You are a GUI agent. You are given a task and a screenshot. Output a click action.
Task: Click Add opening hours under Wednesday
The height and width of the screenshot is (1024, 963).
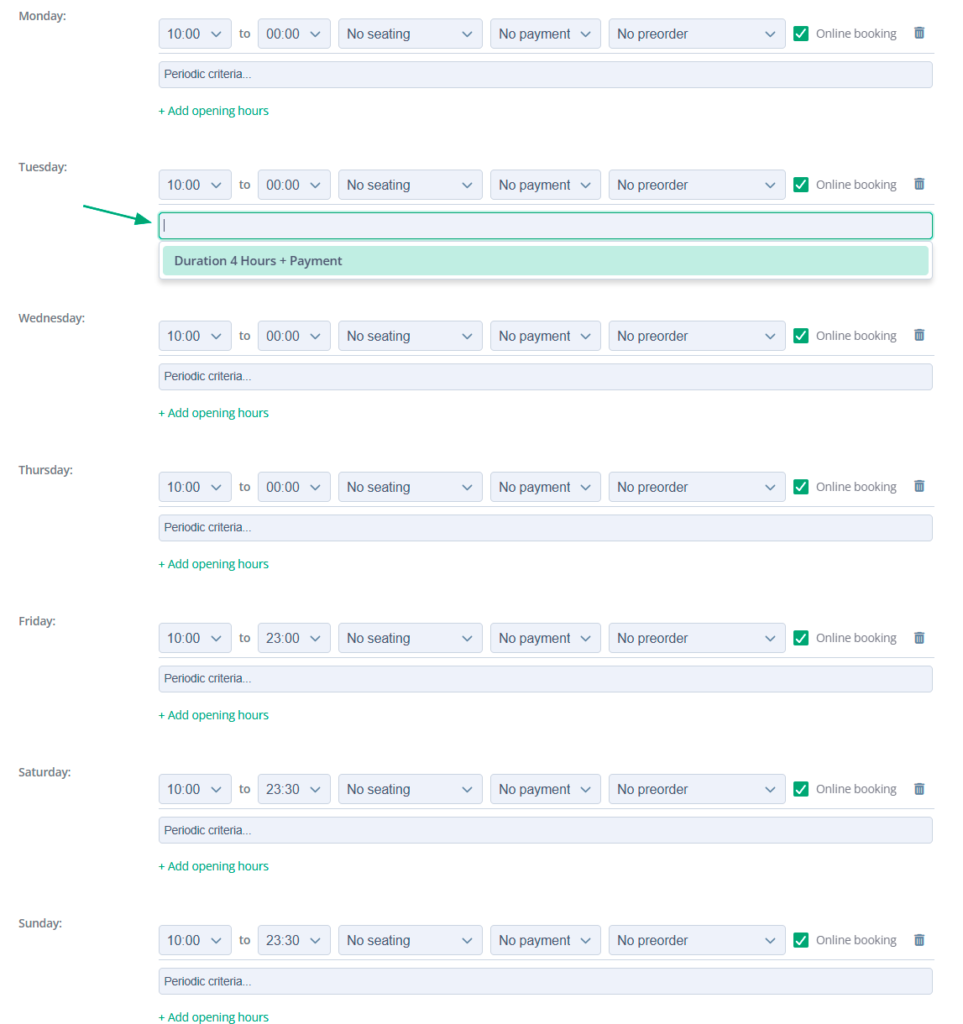pyautogui.click(x=213, y=412)
